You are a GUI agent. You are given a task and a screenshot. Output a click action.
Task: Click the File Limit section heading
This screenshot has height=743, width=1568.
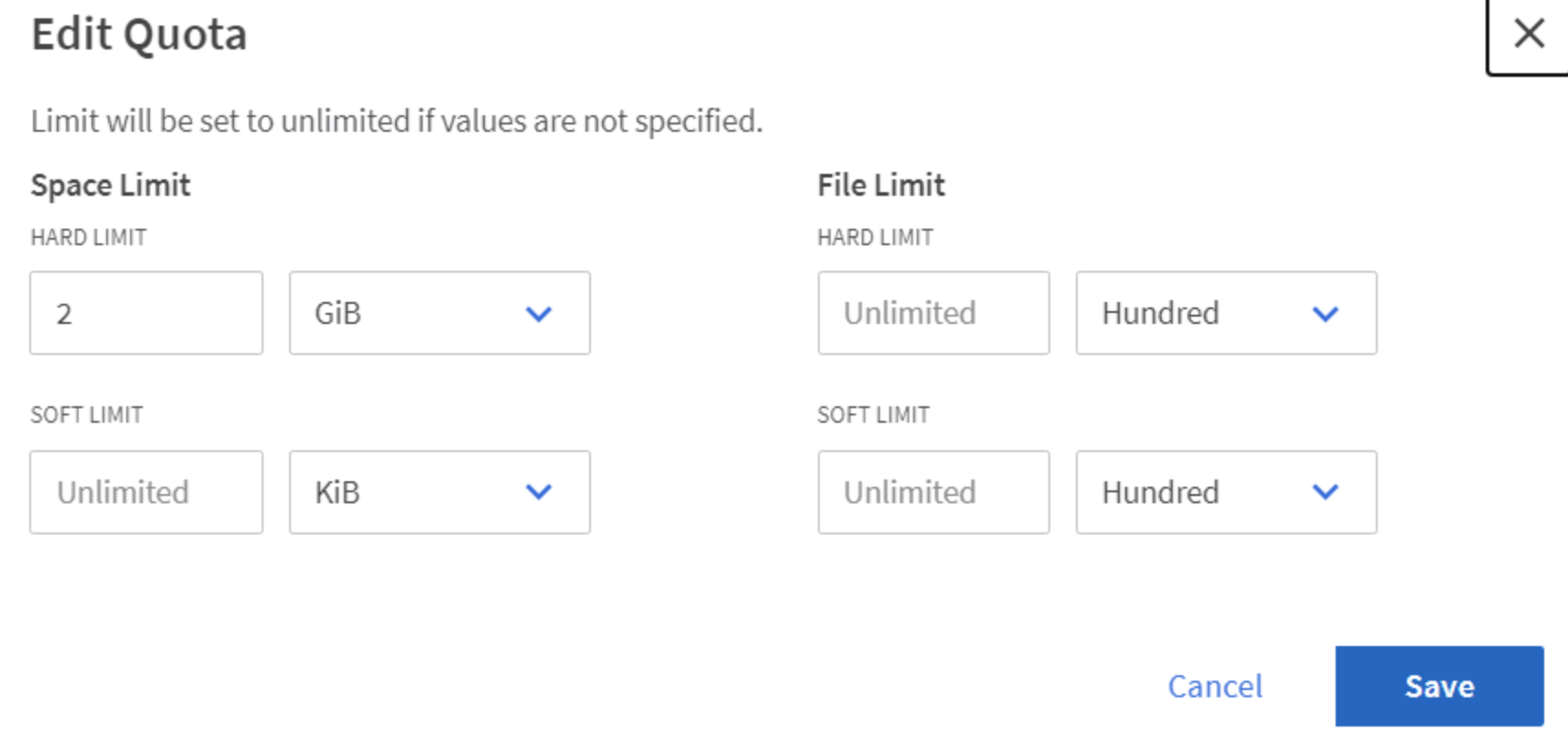881,185
